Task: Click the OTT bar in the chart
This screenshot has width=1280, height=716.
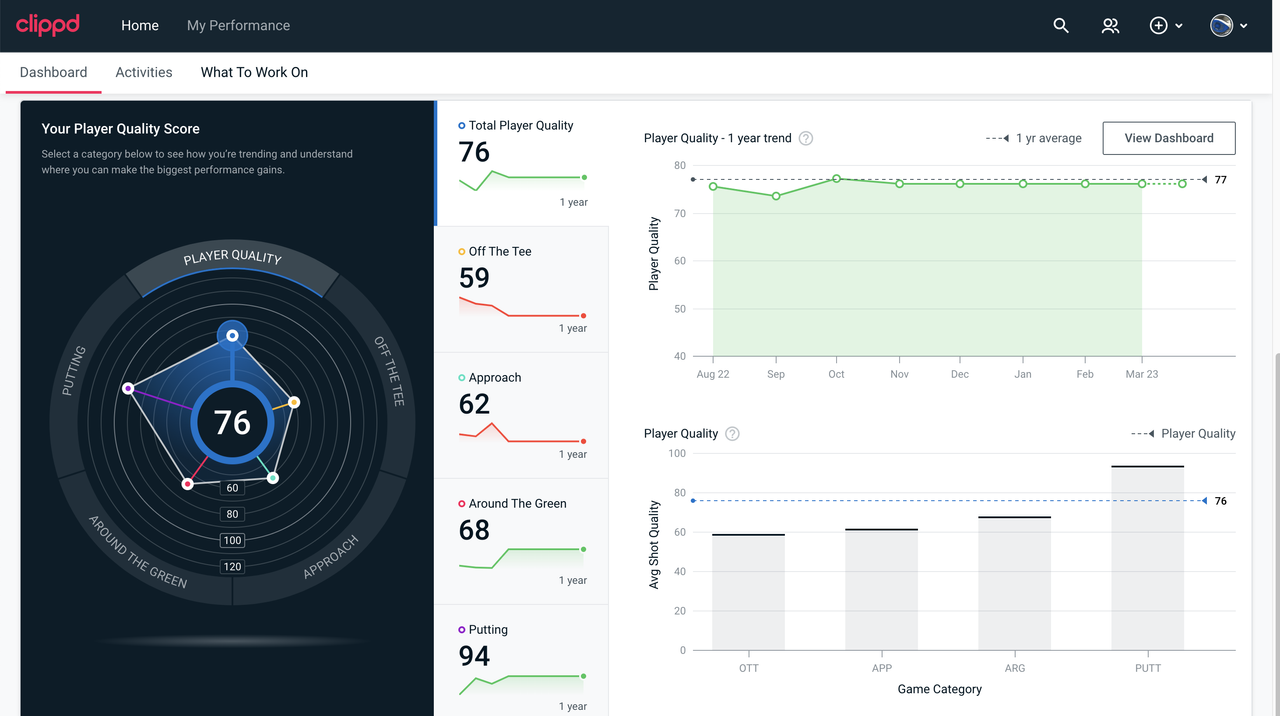Action: coord(749,592)
